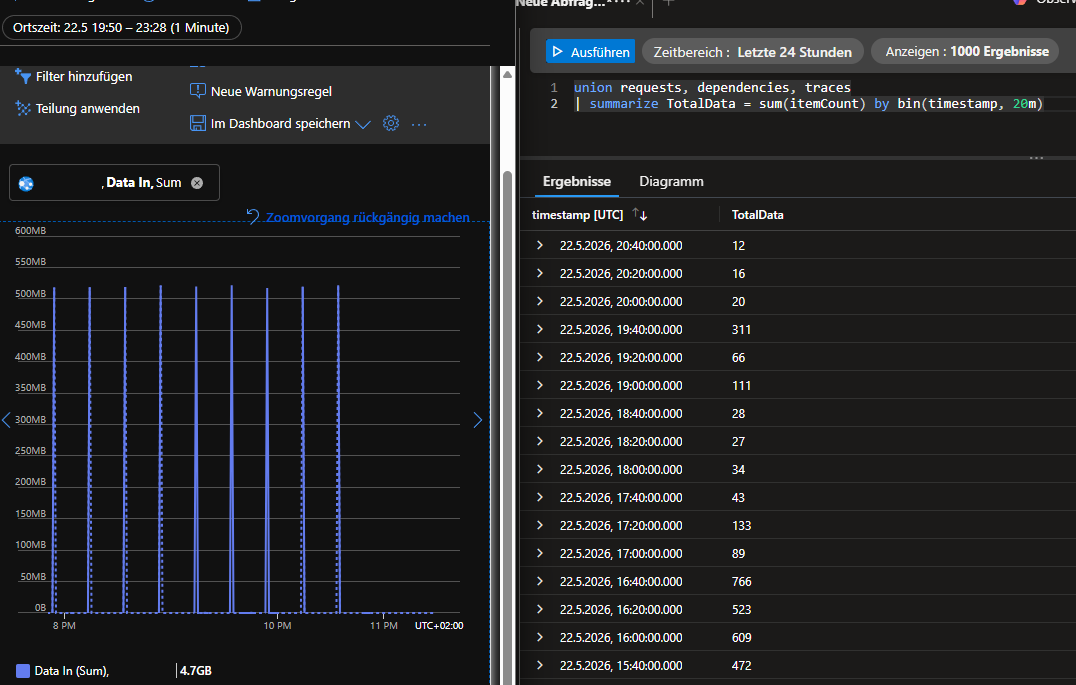Click the up arrow of the metrics panel scrollbar
The image size is (1076, 685).
click(508, 74)
